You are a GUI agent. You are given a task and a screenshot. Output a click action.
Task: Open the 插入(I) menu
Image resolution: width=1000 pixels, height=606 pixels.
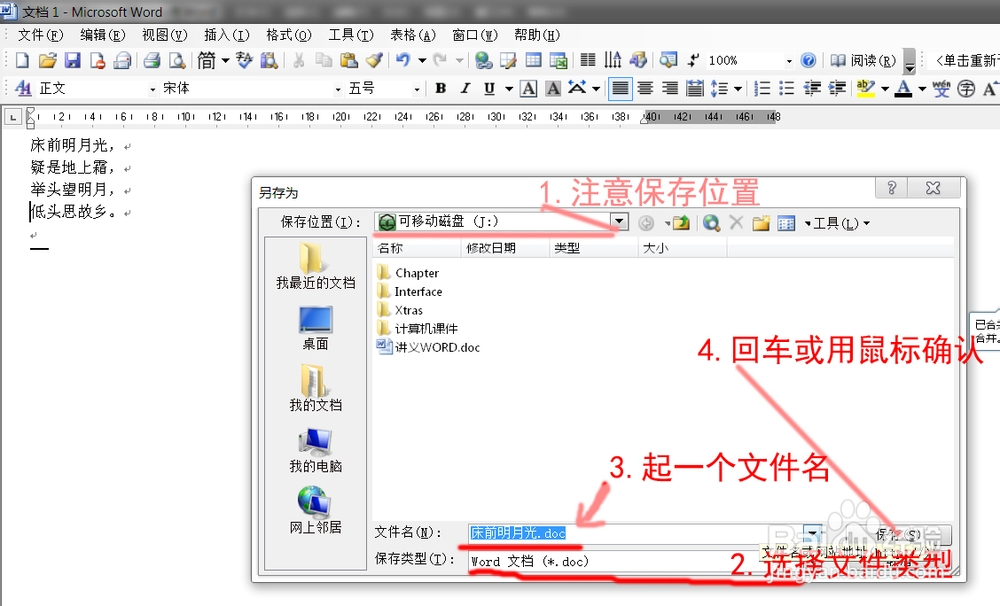pos(226,35)
